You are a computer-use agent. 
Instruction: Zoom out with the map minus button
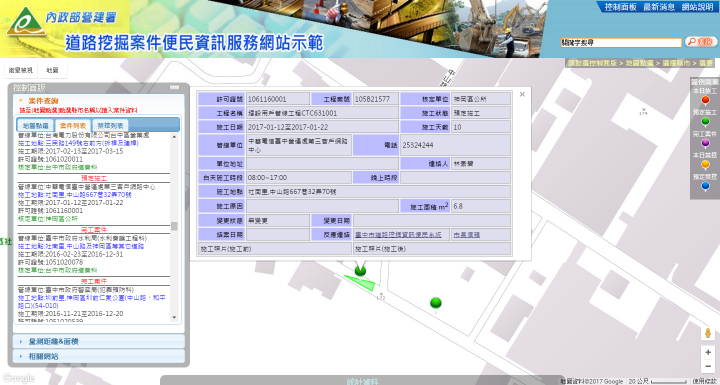point(708,366)
